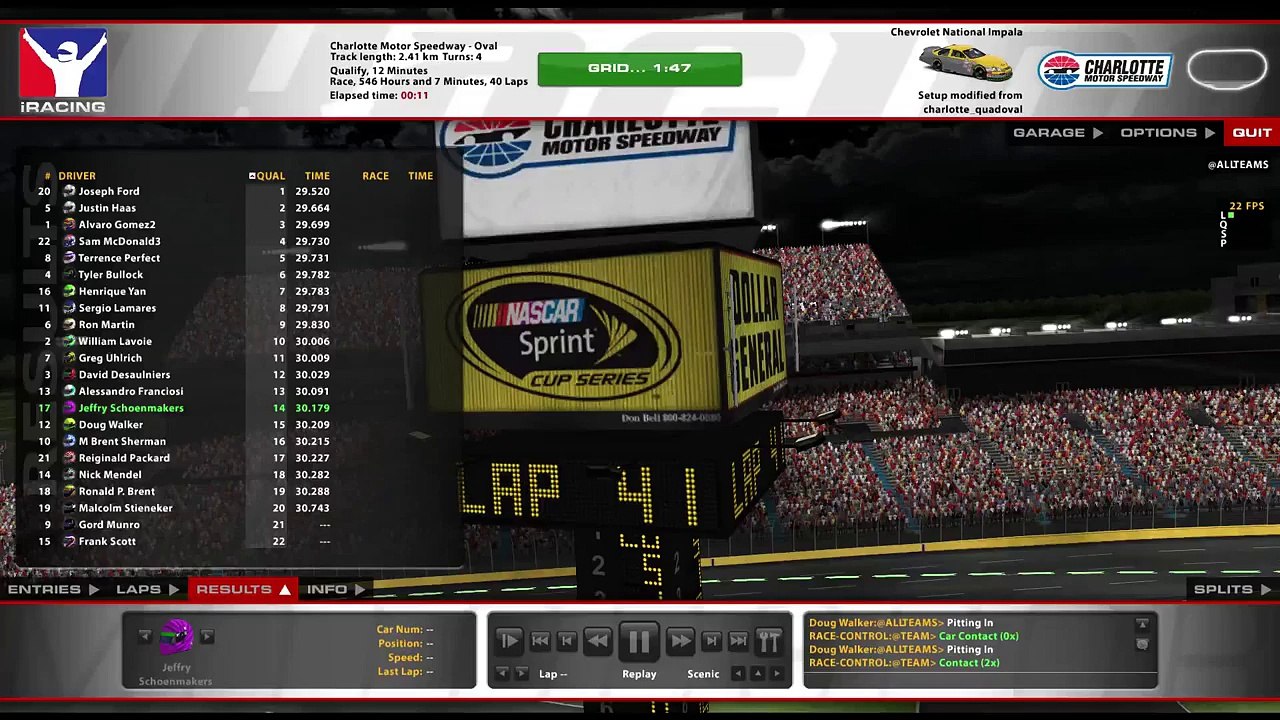Open the INFO tab
The width and height of the screenshot is (1280, 720).
(x=335, y=589)
